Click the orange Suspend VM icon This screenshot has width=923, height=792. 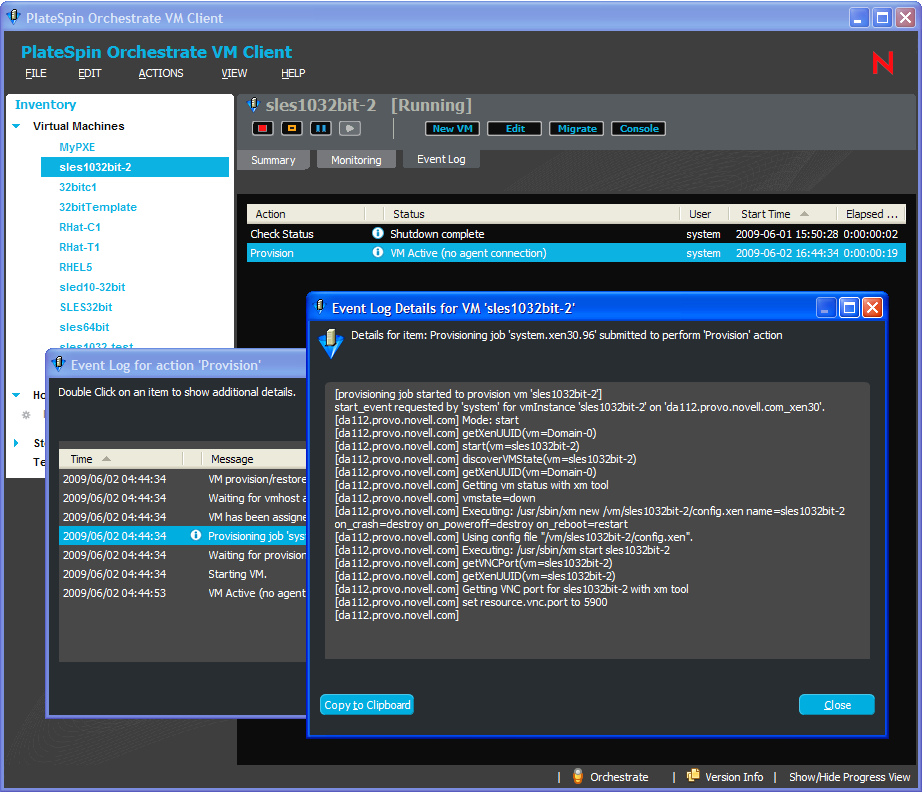click(291, 128)
